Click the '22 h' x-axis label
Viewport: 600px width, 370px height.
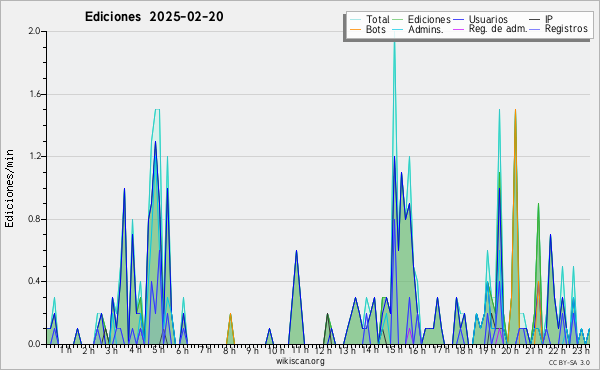click(x=558, y=351)
